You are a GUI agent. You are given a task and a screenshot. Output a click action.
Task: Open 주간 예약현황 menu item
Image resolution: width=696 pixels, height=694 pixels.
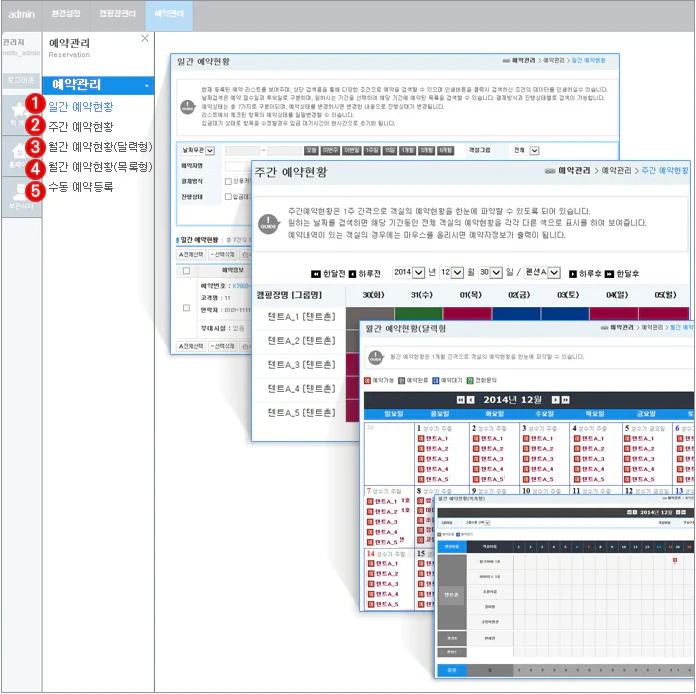click(x=81, y=126)
